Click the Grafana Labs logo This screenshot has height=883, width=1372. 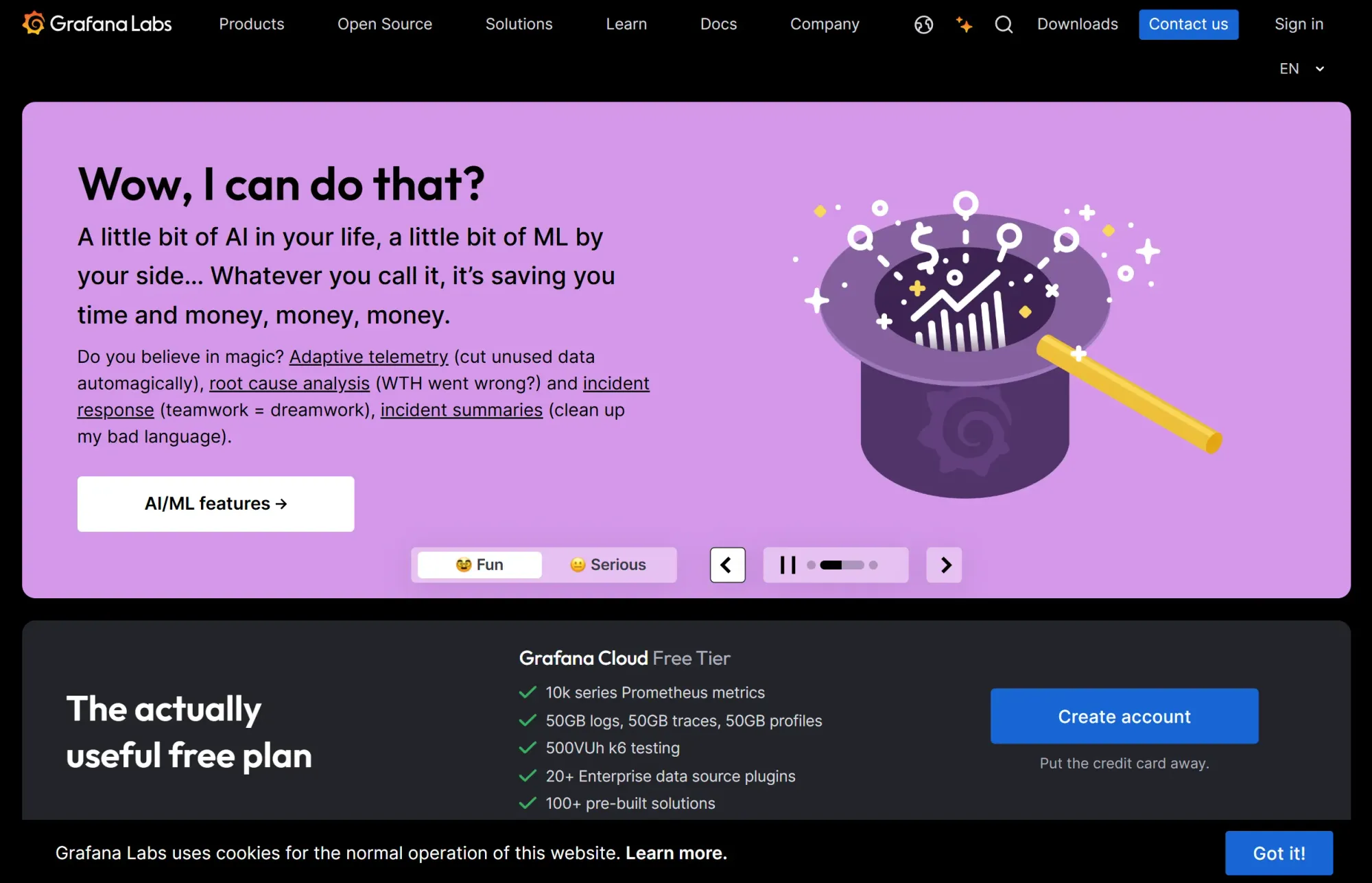point(97,24)
